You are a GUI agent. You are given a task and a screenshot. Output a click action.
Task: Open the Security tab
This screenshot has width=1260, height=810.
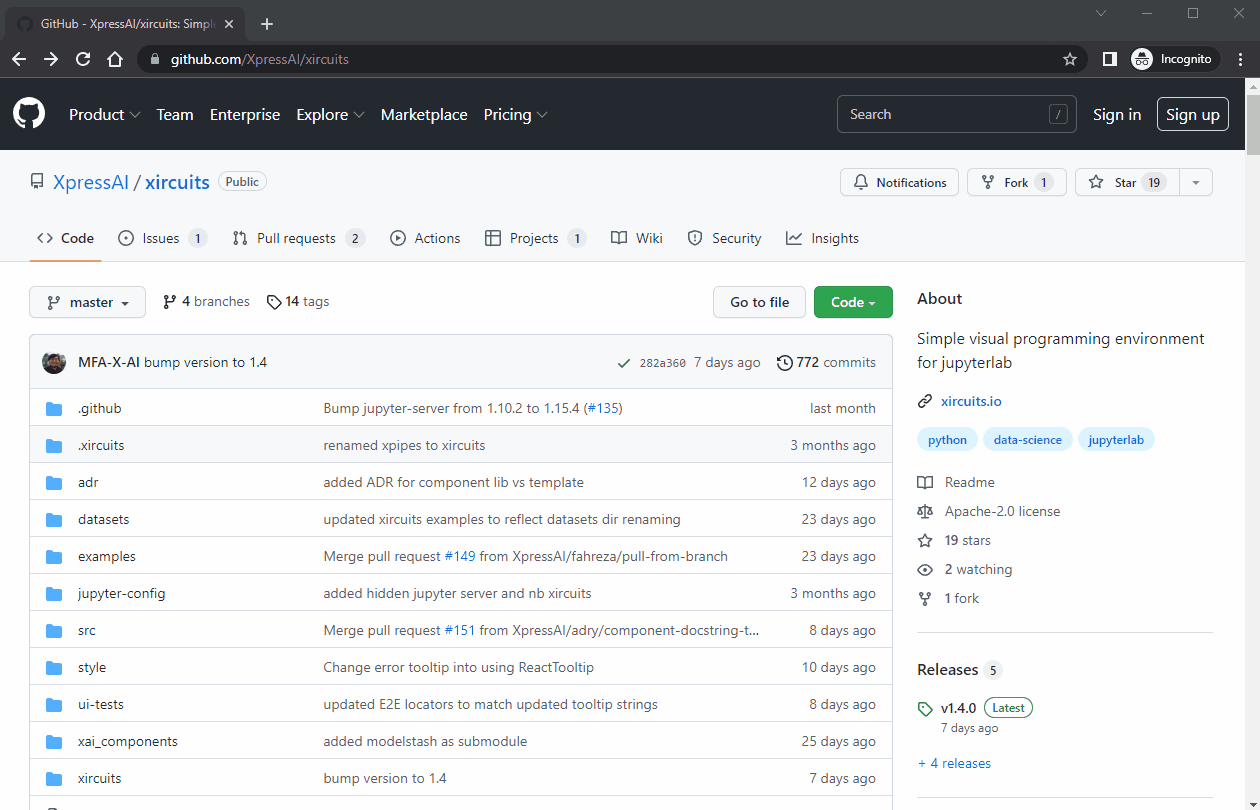724,238
